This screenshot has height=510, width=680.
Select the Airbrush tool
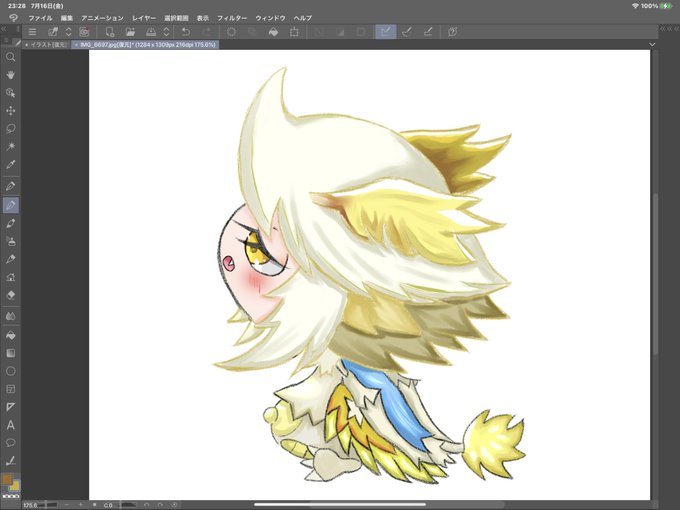click(x=10, y=241)
